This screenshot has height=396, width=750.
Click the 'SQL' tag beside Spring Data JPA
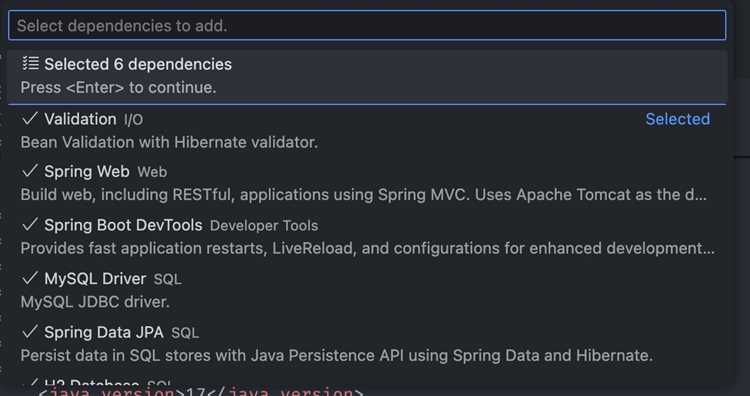pyautogui.click(x=185, y=332)
